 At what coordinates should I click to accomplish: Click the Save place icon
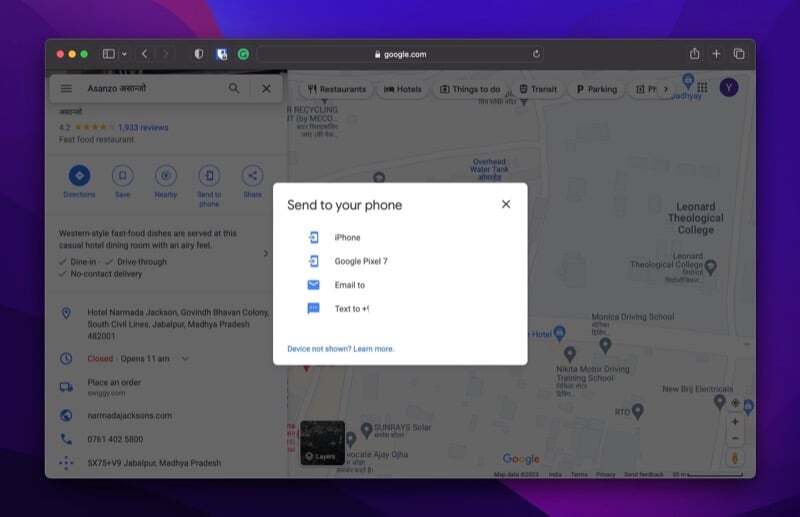122,176
